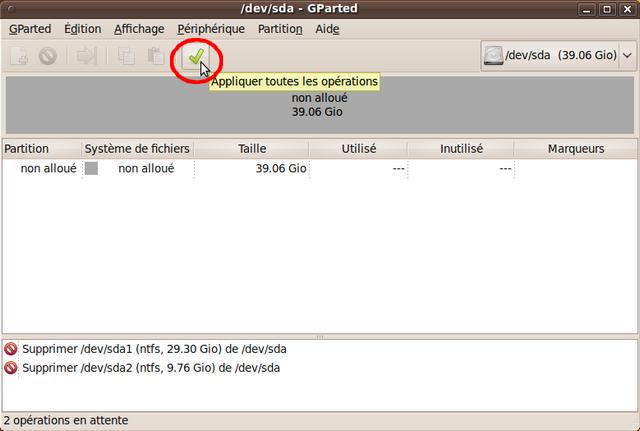Screen dimensions: 640x431
Task: Open the /dev/sda device selector dropdown
Action: [x=558, y=56]
